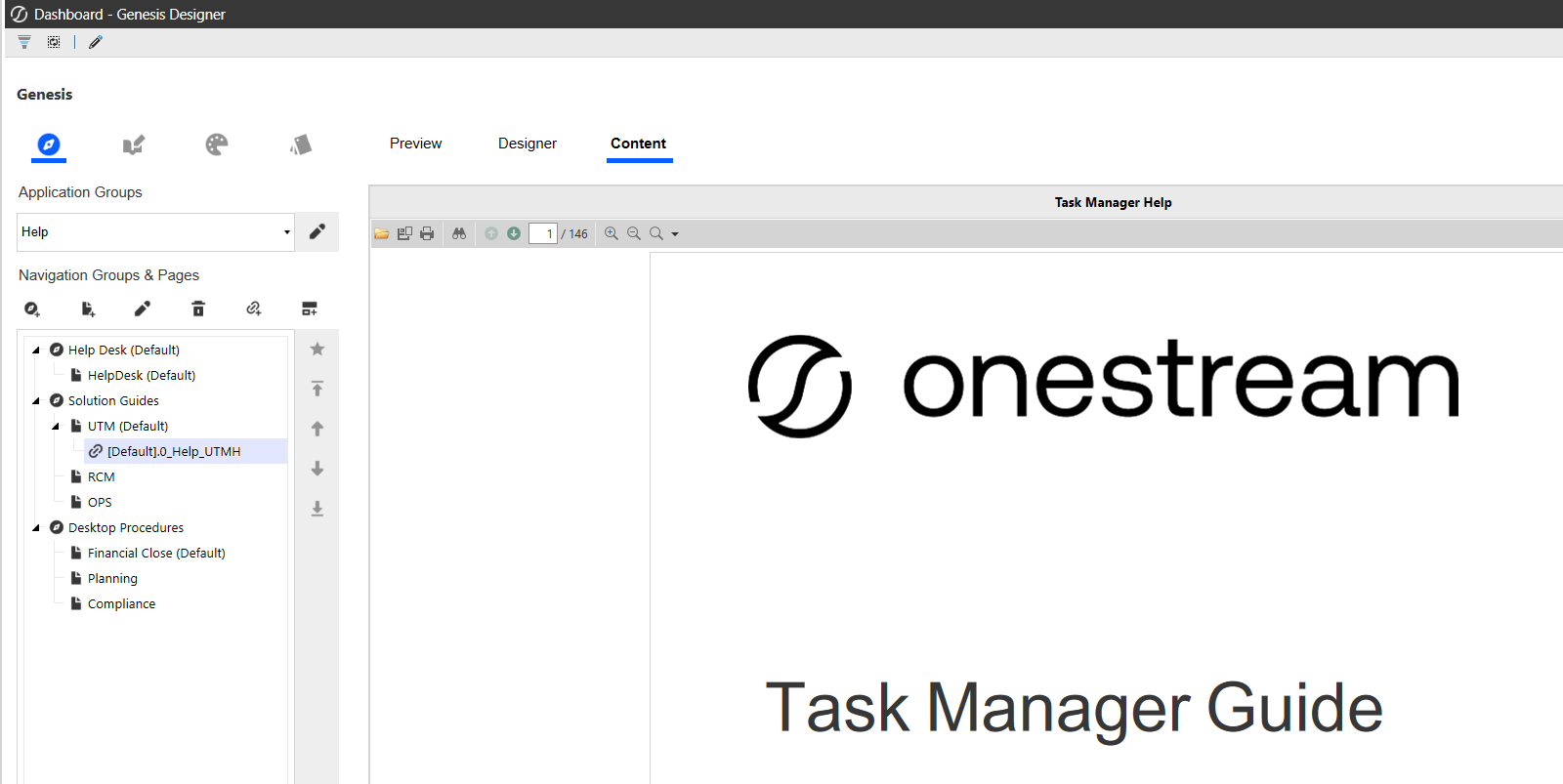Collapse the Solution Guides tree node

[36, 401]
